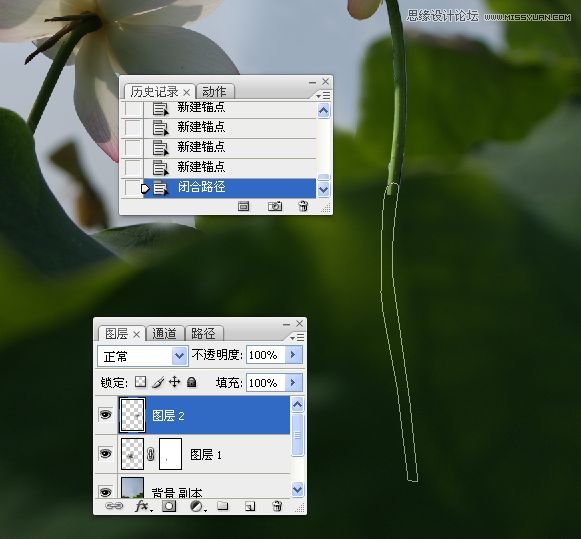Lock image pixels brush icon
Image resolution: width=581 pixels, height=539 pixels.
[x=158, y=382]
